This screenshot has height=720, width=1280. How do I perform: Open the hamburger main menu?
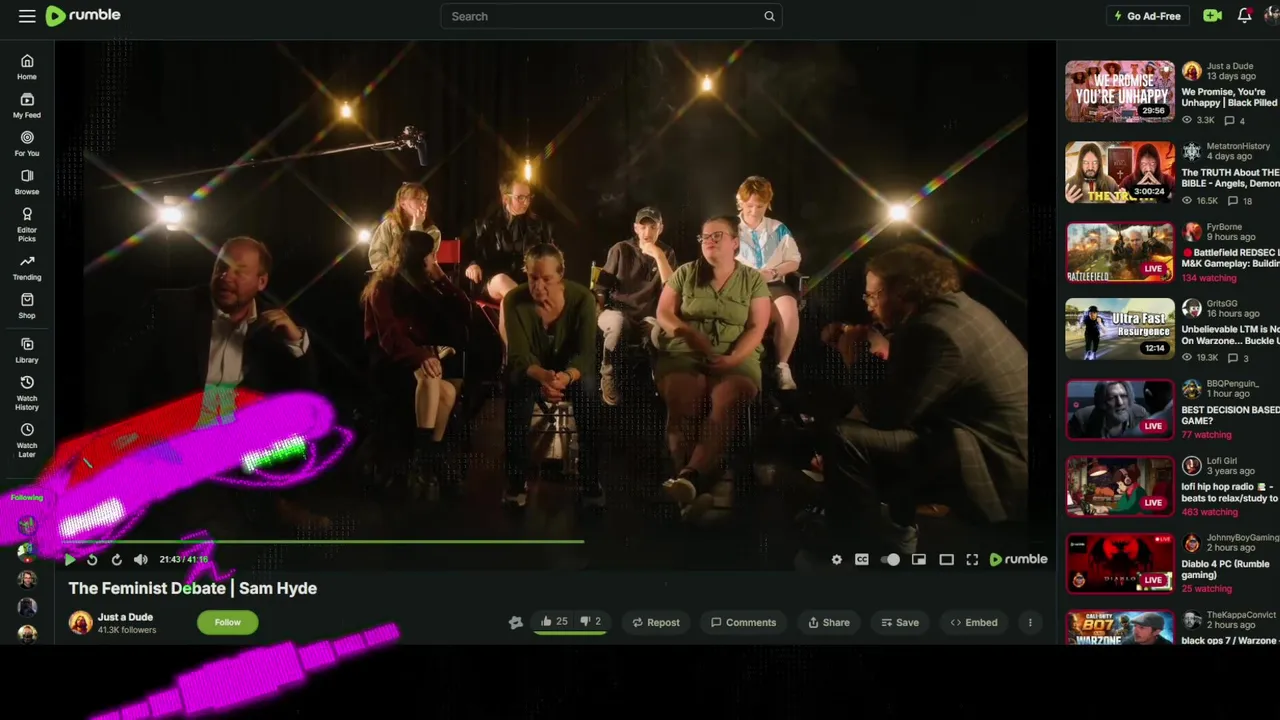[x=27, y=16]
